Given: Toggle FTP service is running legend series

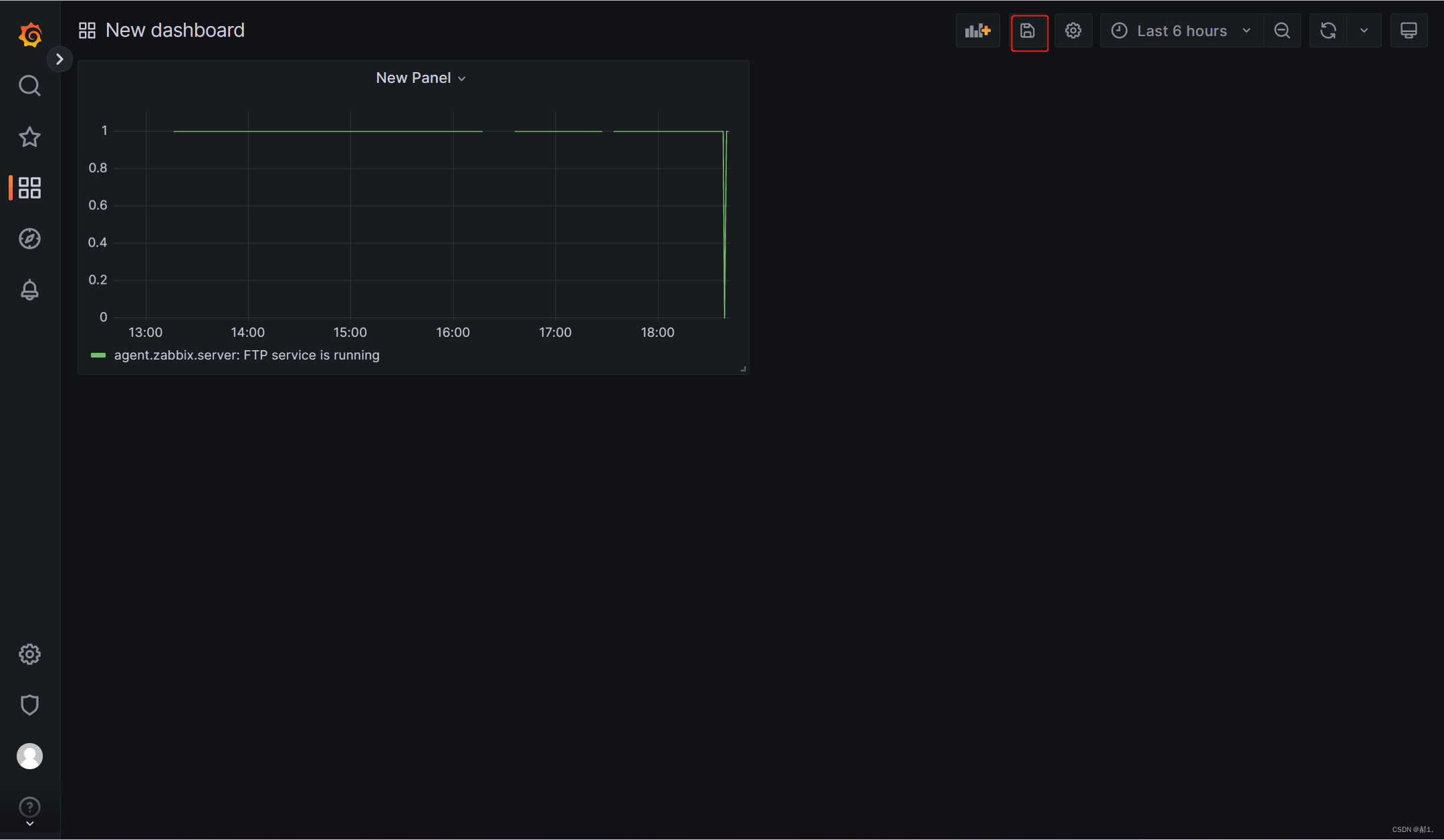Looking at the screenshot, I should pos(246,356).
